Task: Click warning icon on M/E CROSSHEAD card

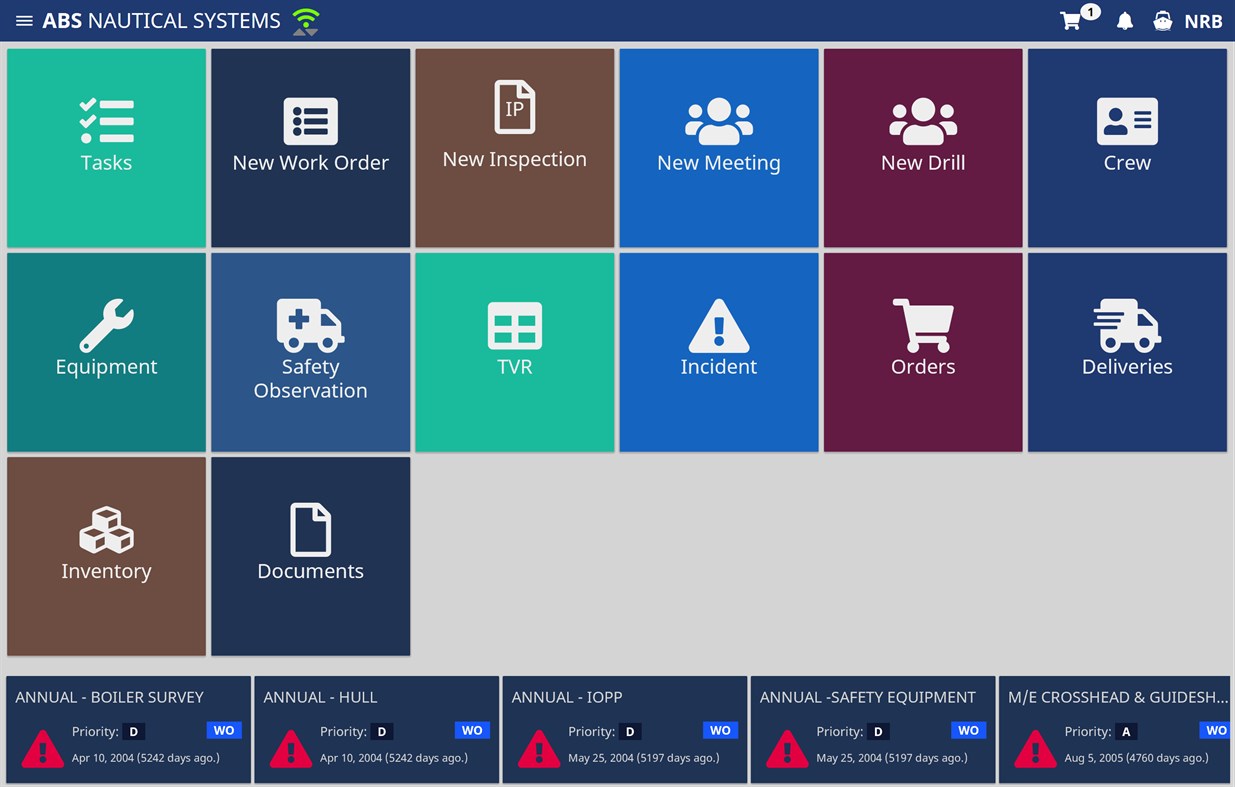Action: 1034,748
